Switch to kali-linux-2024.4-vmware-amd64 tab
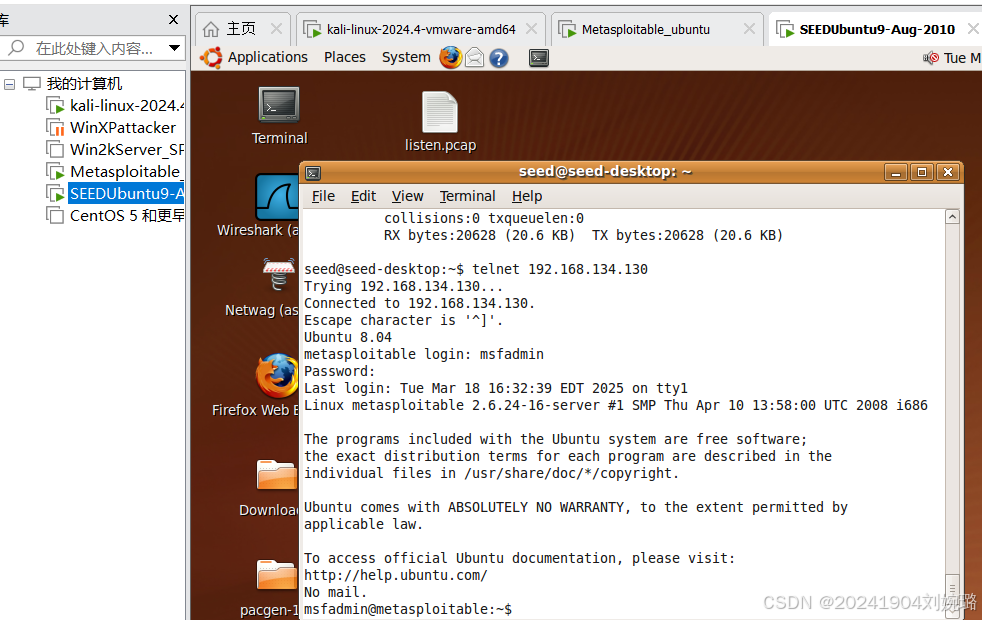Viewport: 982px width, 620px height. (x=421, y=29)
